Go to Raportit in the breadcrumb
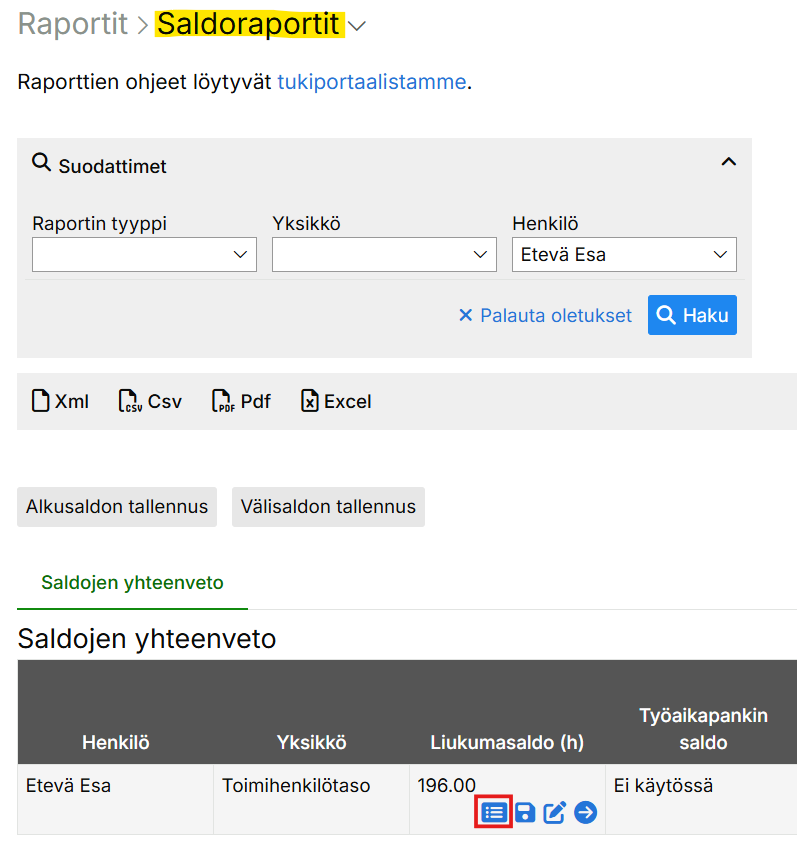797x845 pixels. [72, 25]
